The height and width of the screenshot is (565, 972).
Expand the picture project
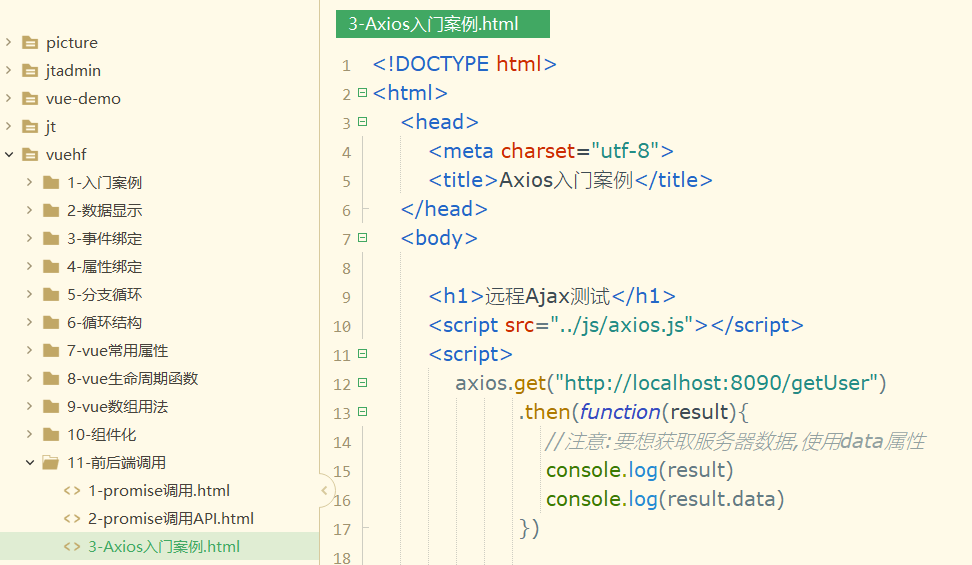click(x=9, y=42)
